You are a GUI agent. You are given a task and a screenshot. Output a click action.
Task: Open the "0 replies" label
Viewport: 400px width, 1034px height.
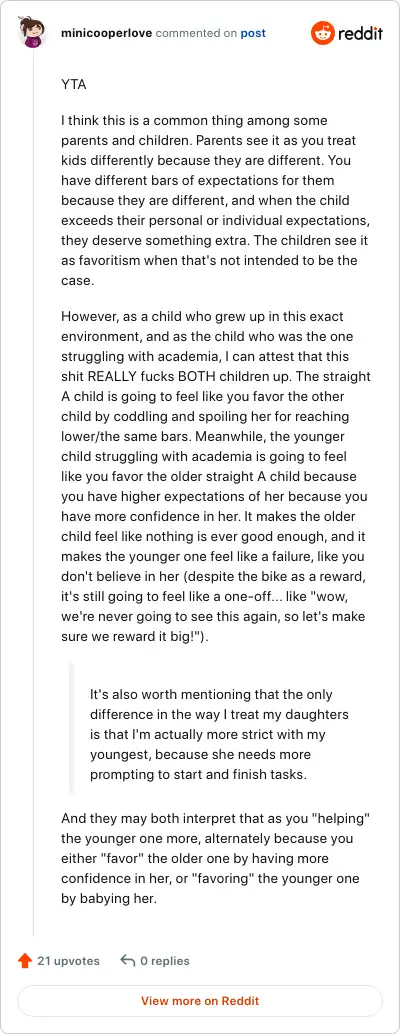click(165, 961)
